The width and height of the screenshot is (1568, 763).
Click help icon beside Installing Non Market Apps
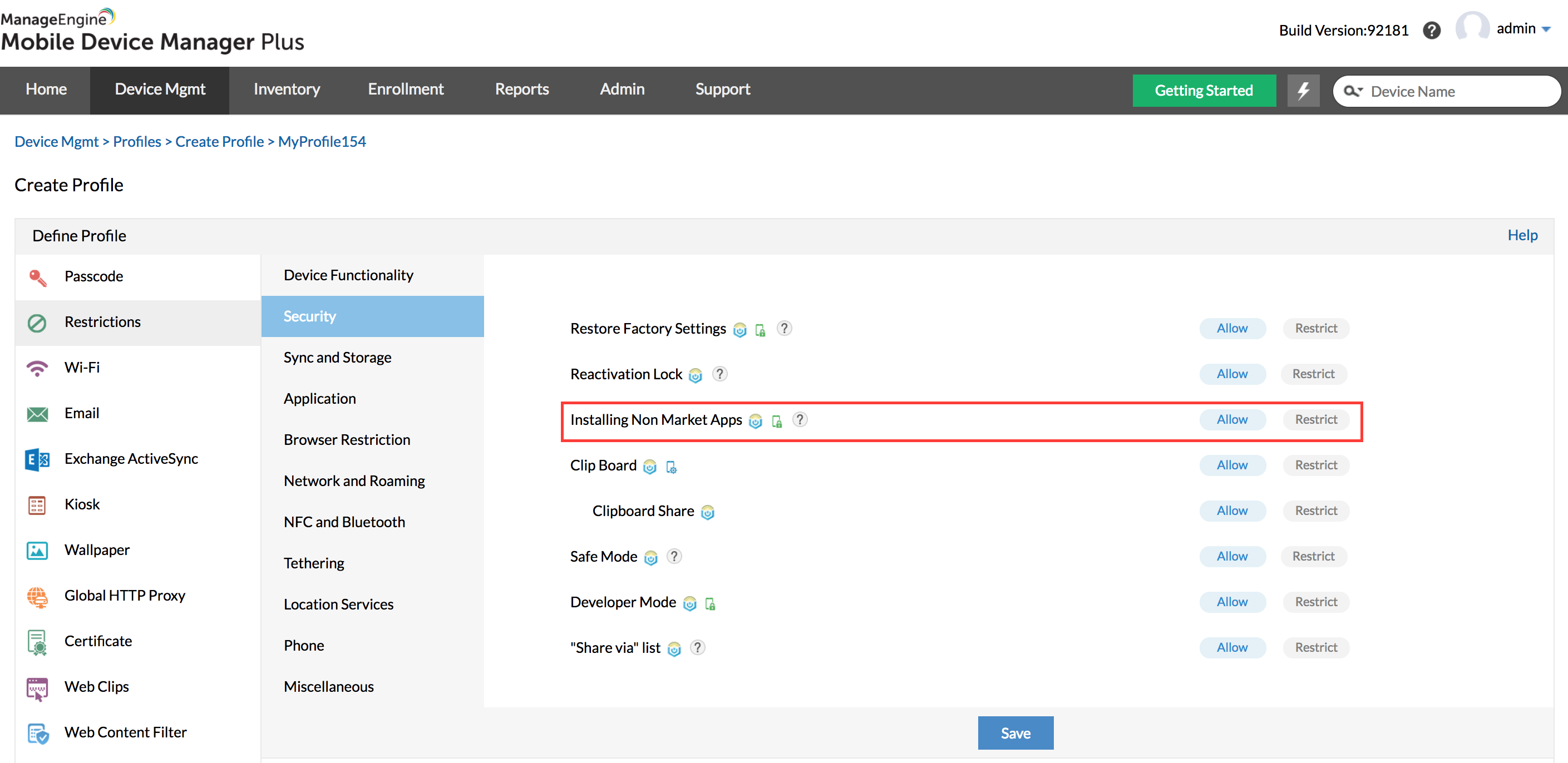pyautogui.click(x=800, y=419)
